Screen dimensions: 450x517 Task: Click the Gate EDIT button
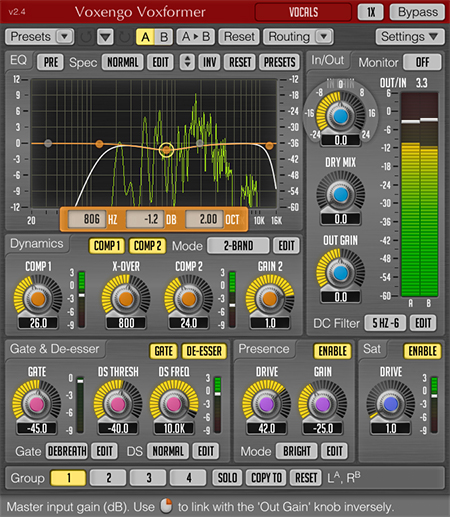click(x=104, y=451)
